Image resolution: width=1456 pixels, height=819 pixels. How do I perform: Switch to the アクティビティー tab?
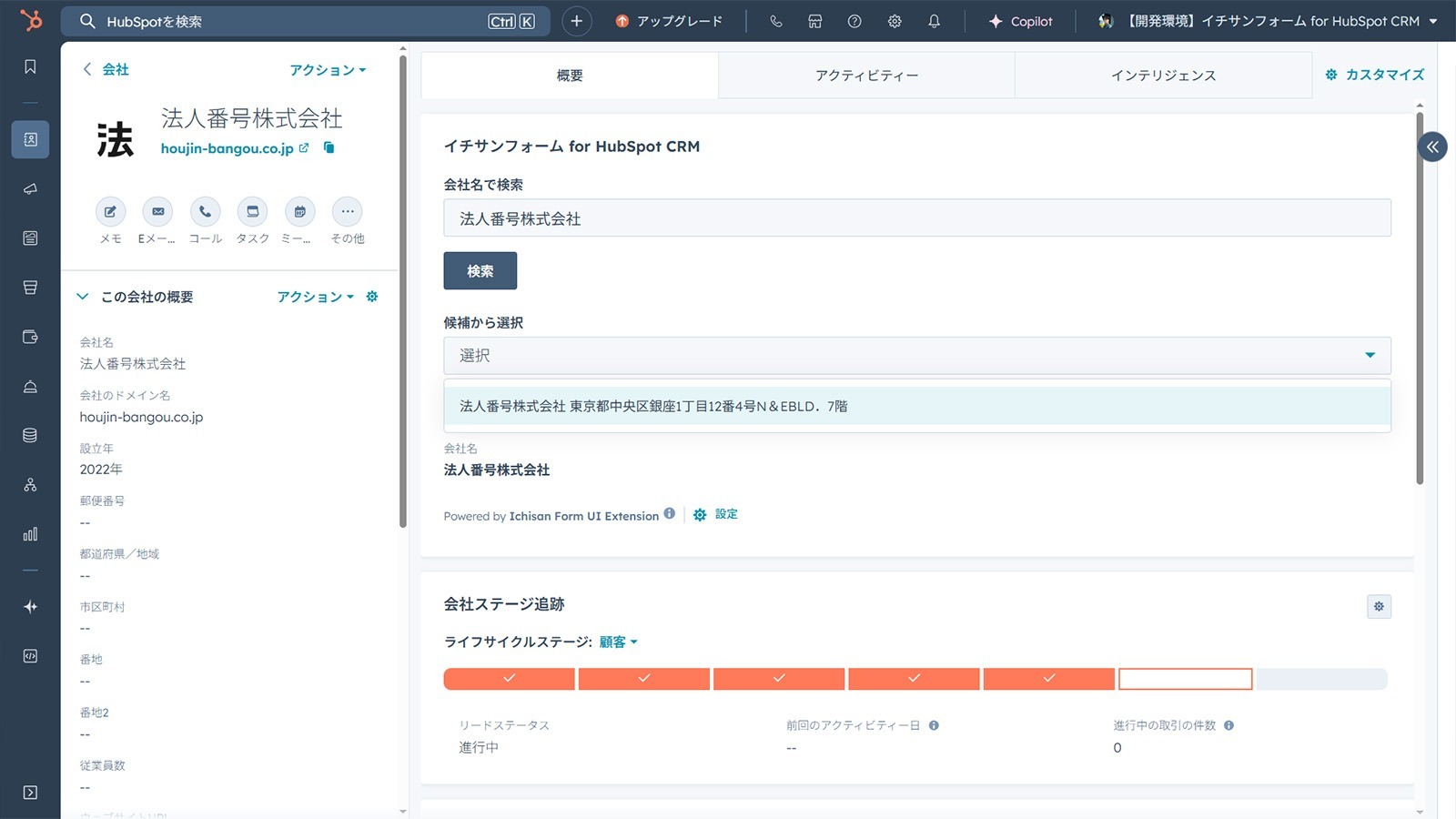tap(866, 76)
